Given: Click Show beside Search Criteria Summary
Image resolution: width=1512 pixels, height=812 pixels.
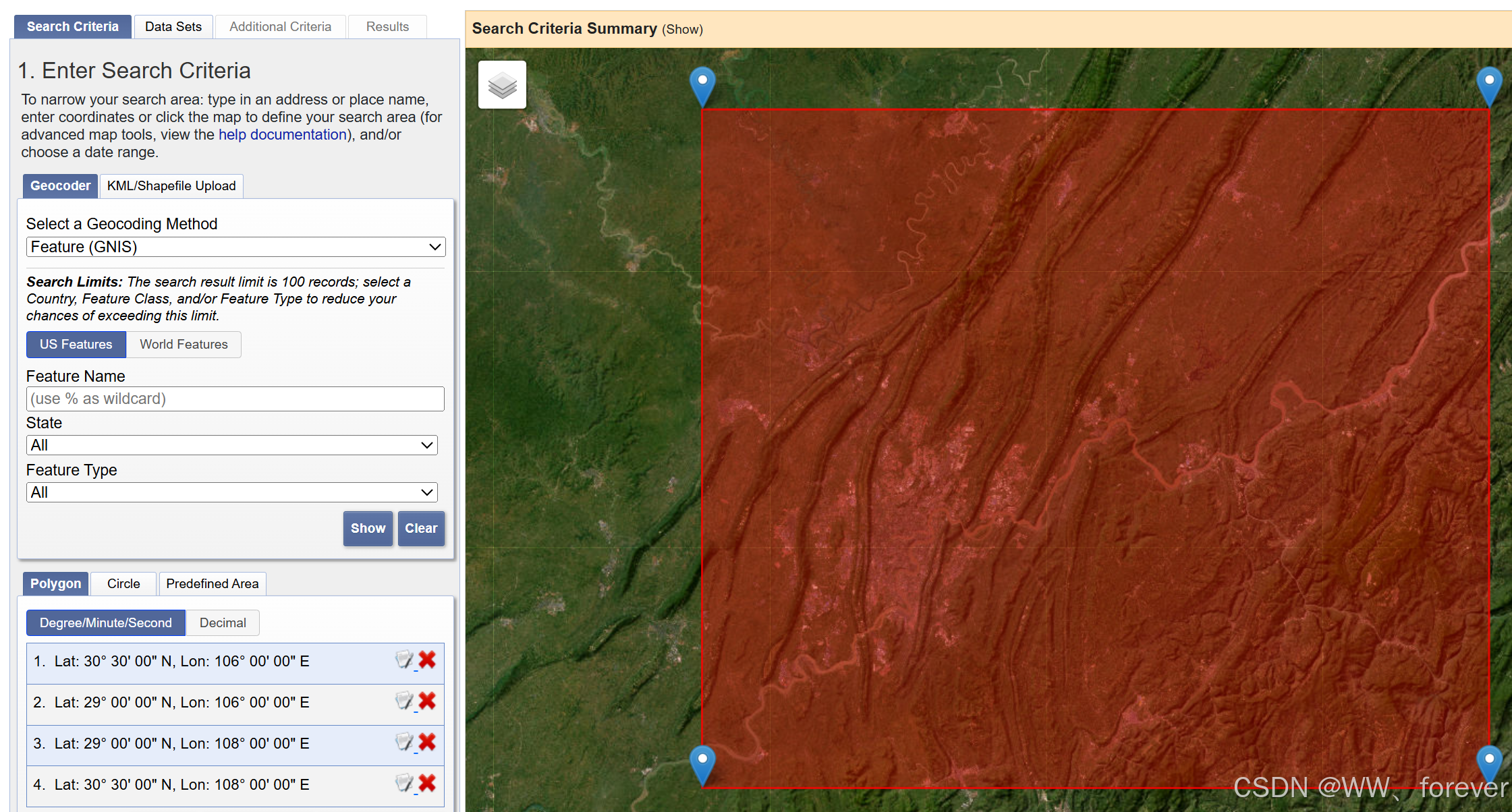Looking at the screenshot, I should pos(682,30).
